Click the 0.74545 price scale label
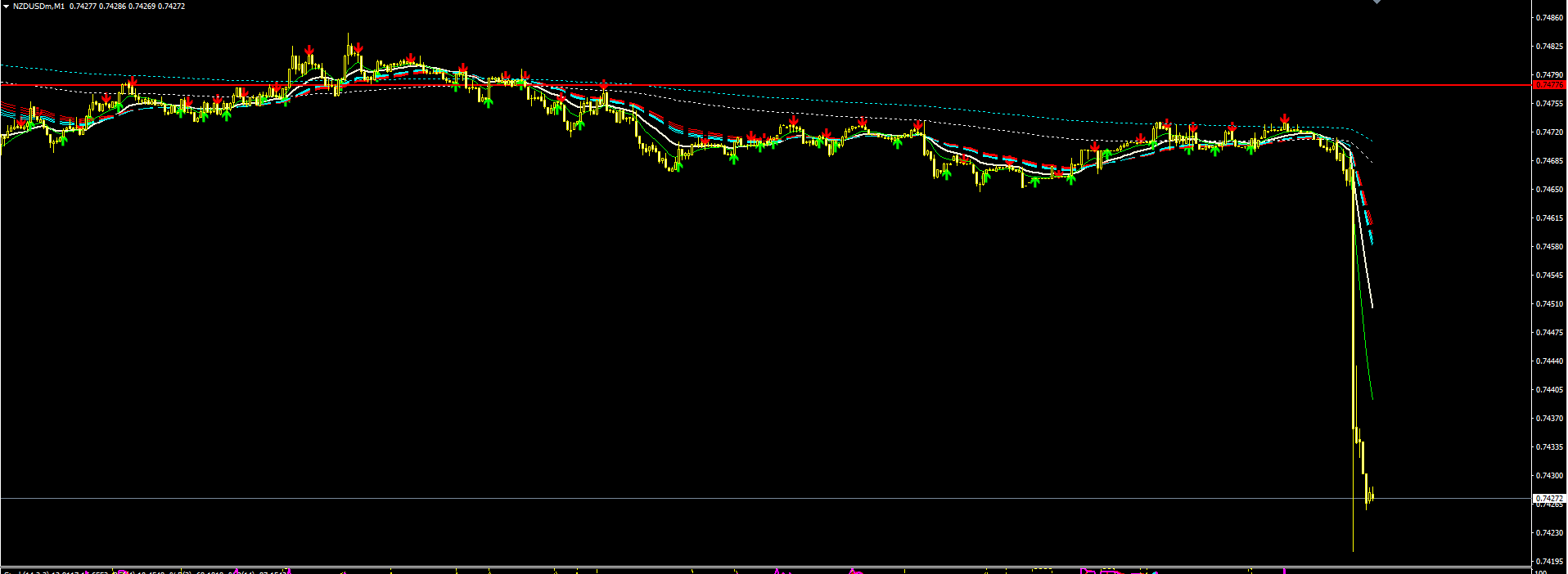This screenshot has width=1568, height=574. pyautogui.click(x=1550, y=275)
